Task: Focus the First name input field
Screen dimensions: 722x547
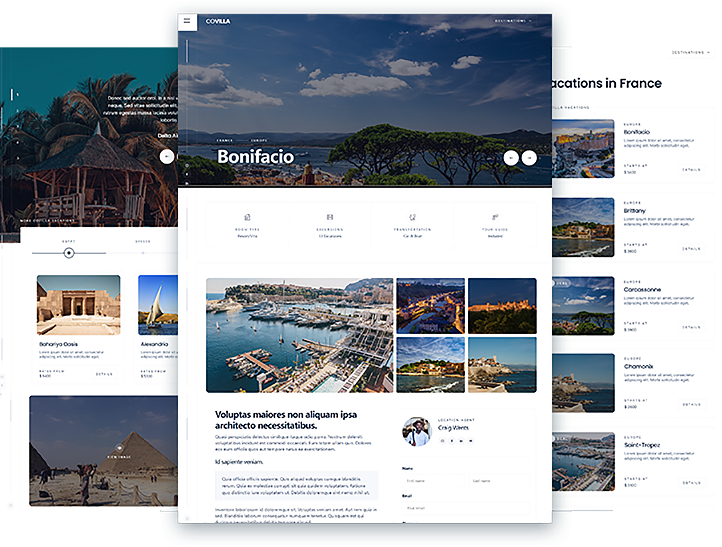Action: [432, 481]
